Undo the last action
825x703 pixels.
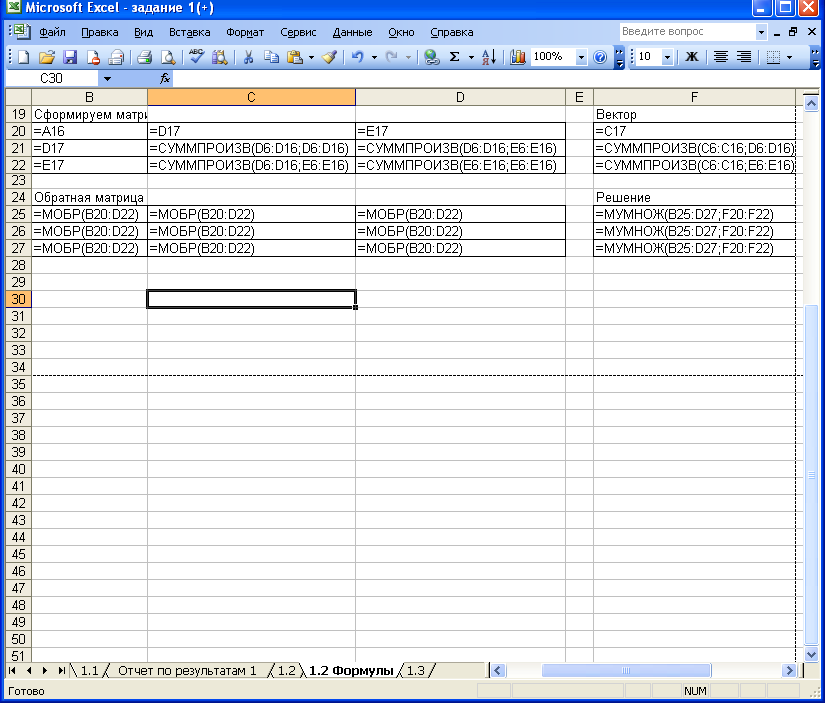click(x=358, y=57)
